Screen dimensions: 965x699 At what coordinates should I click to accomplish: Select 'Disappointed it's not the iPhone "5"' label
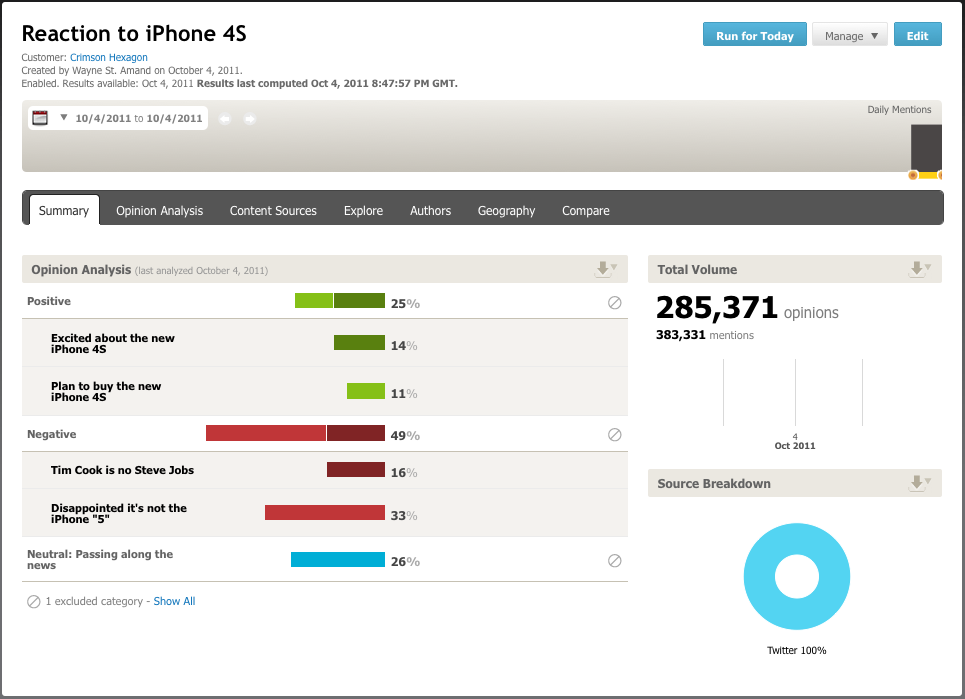point(119,513)
